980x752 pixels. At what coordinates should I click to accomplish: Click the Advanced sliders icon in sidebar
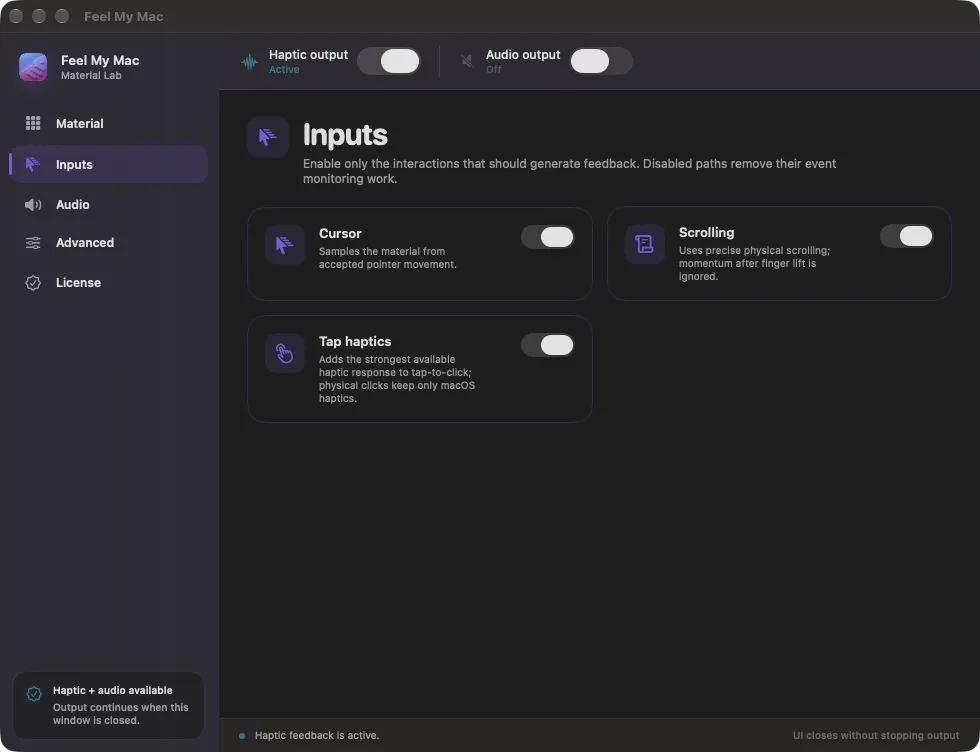point(33,243)
